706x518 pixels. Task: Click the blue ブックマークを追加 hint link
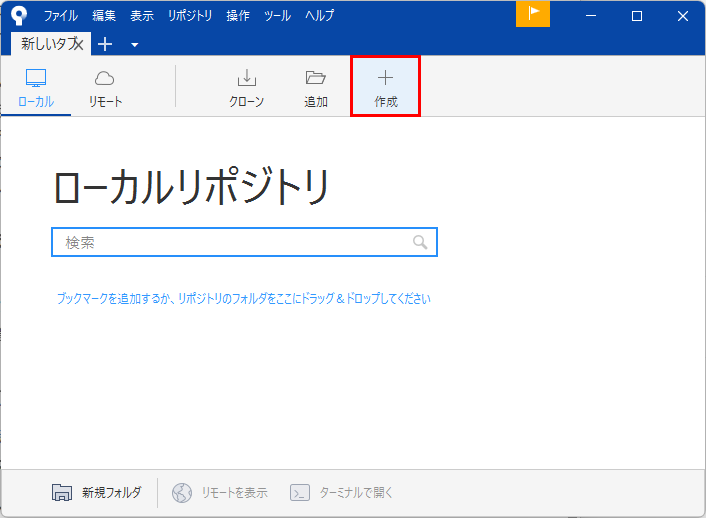(x=243, y=298)
